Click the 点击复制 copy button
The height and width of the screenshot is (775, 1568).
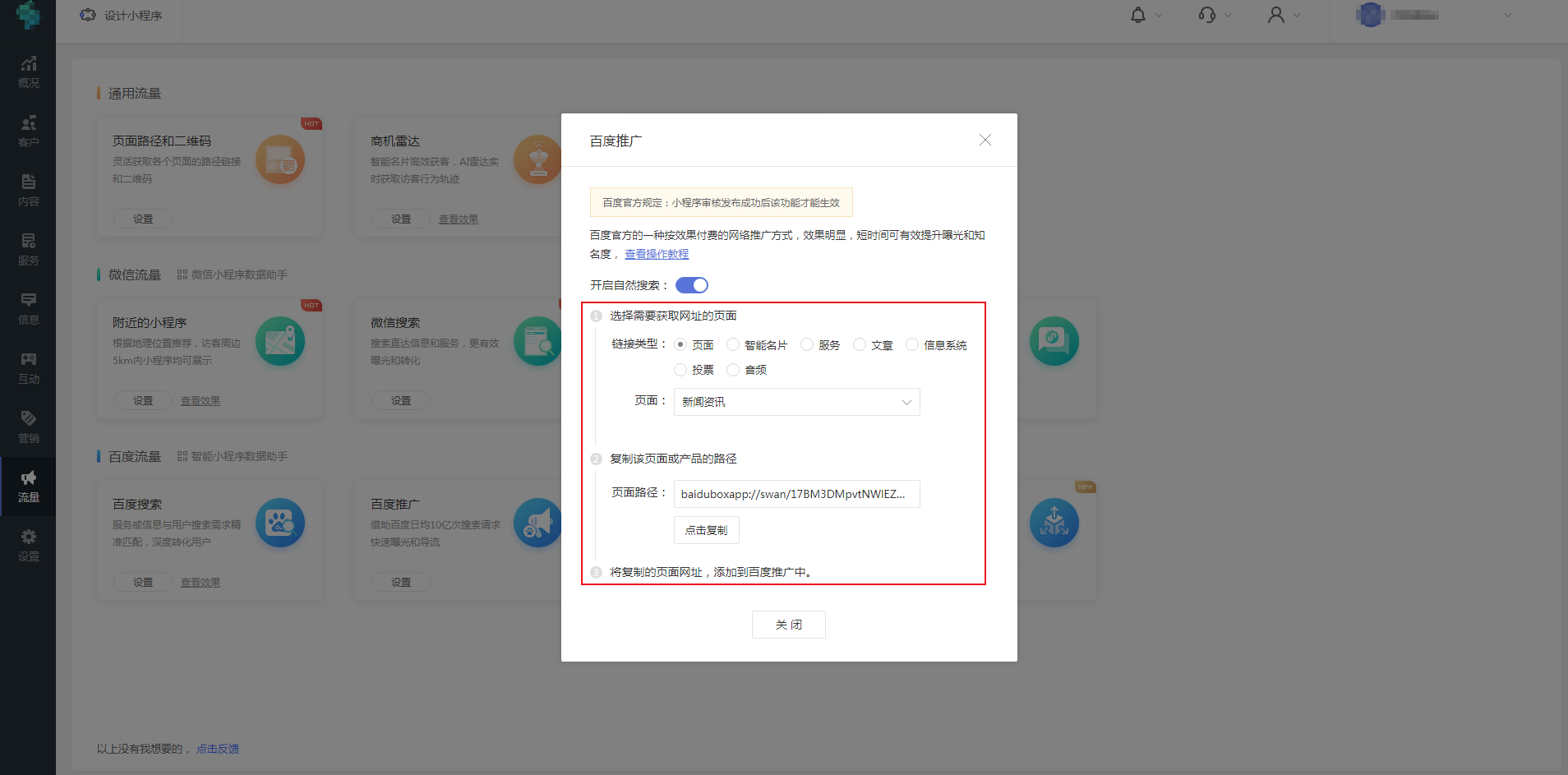pos(707,530)
